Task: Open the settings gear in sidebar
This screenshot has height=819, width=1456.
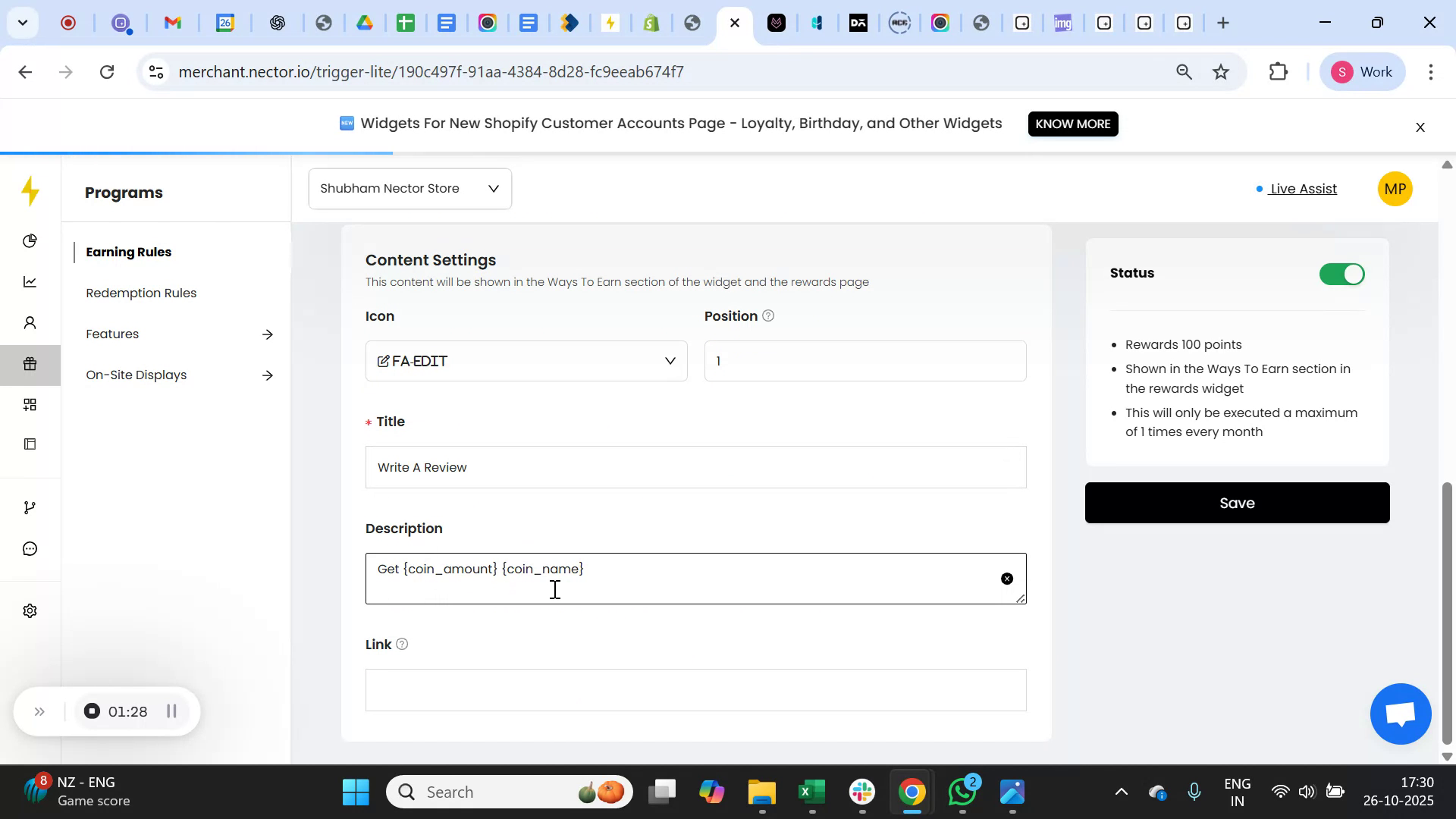Action: [x=30, y=610]
